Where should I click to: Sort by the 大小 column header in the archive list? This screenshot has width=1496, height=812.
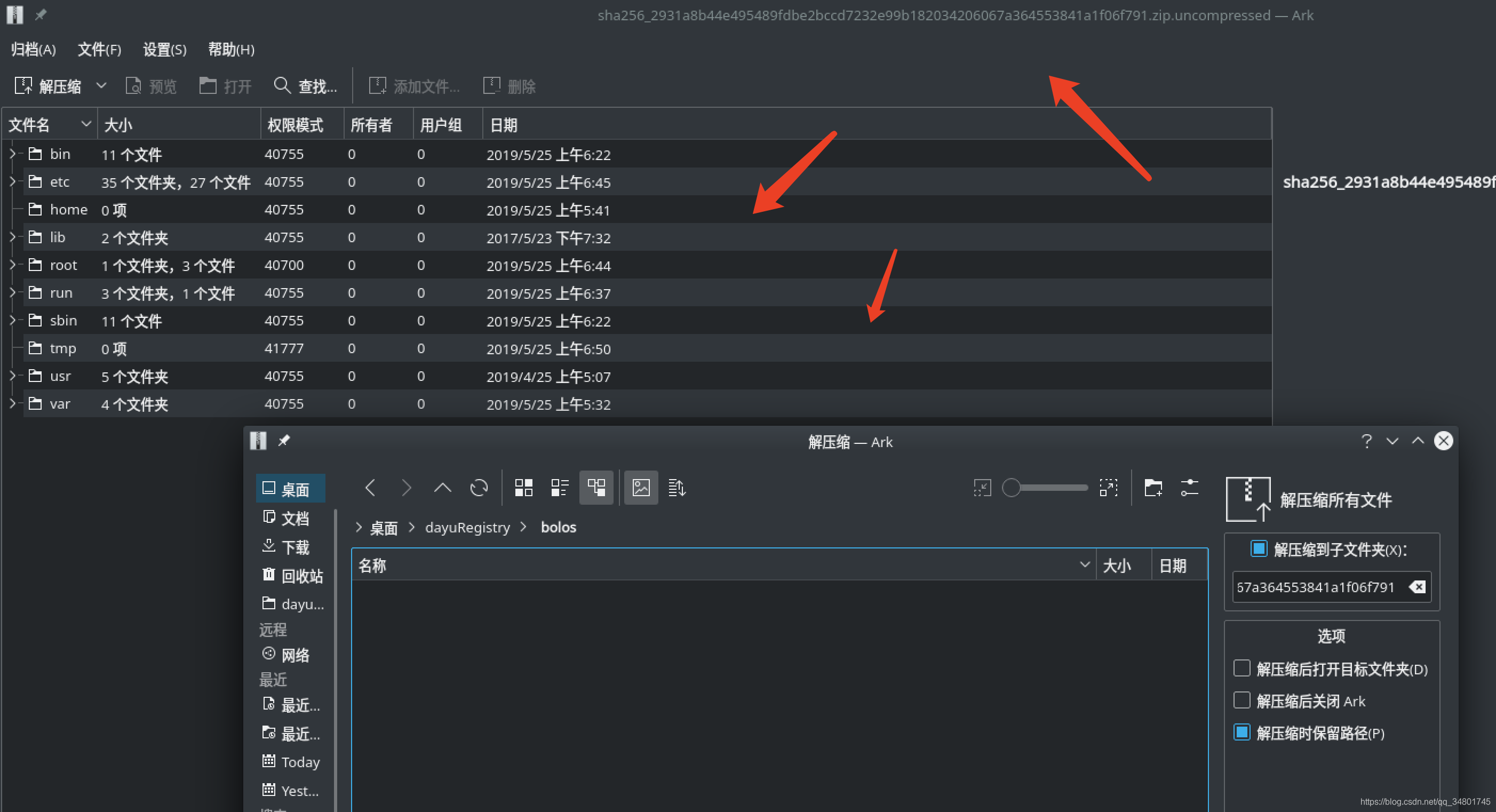coord(179,124)
